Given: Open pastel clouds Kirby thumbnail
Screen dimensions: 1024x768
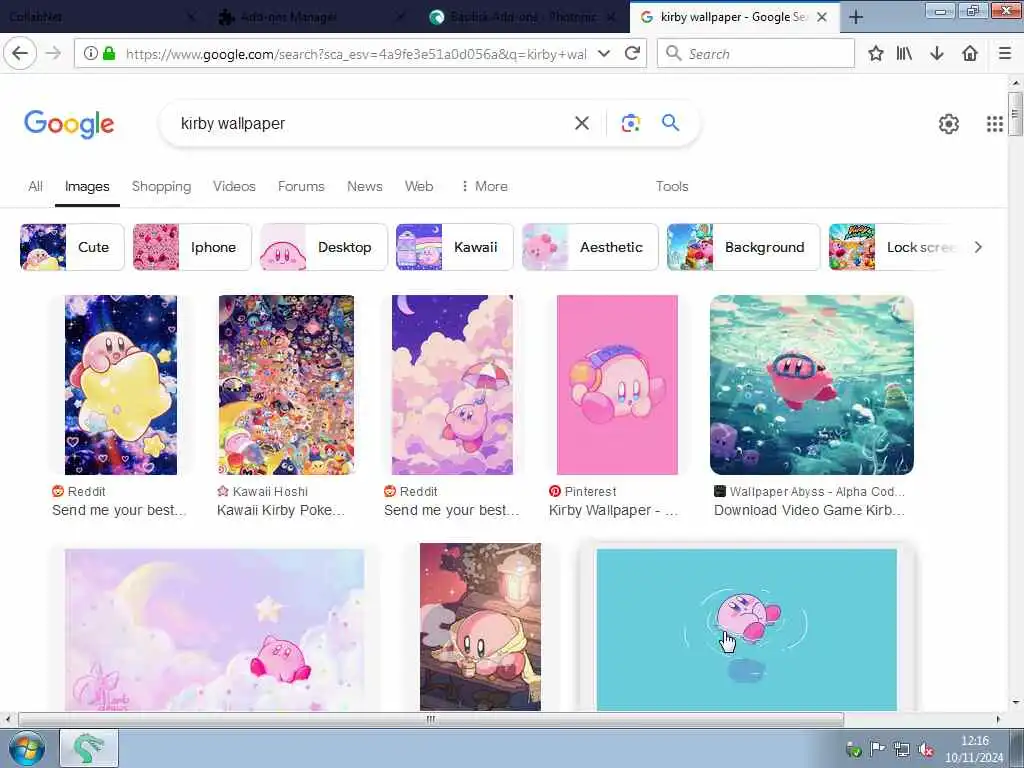Looking at the screenshot, I should 214,630.
